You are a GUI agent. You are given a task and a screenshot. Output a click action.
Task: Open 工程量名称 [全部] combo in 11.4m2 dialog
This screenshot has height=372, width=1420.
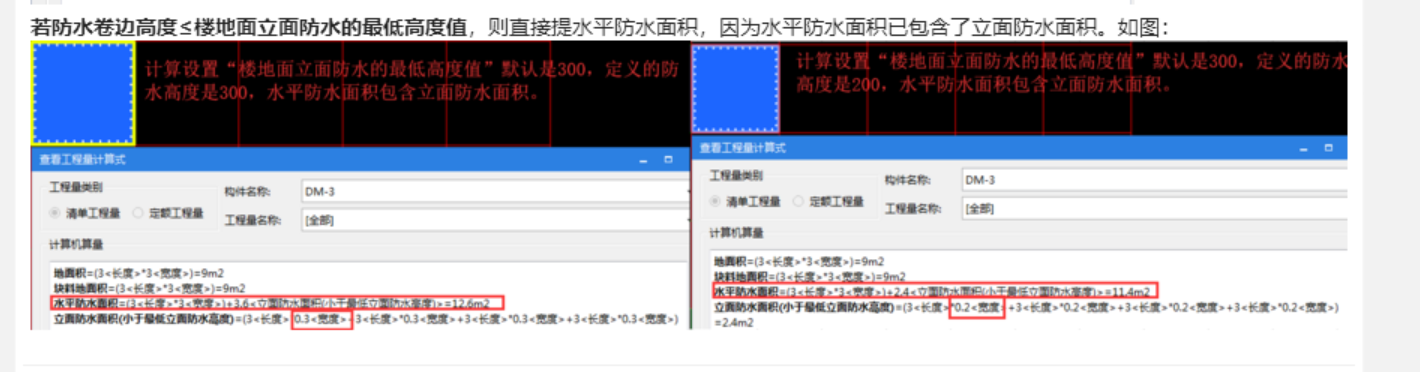click(x=1154, y=208)
